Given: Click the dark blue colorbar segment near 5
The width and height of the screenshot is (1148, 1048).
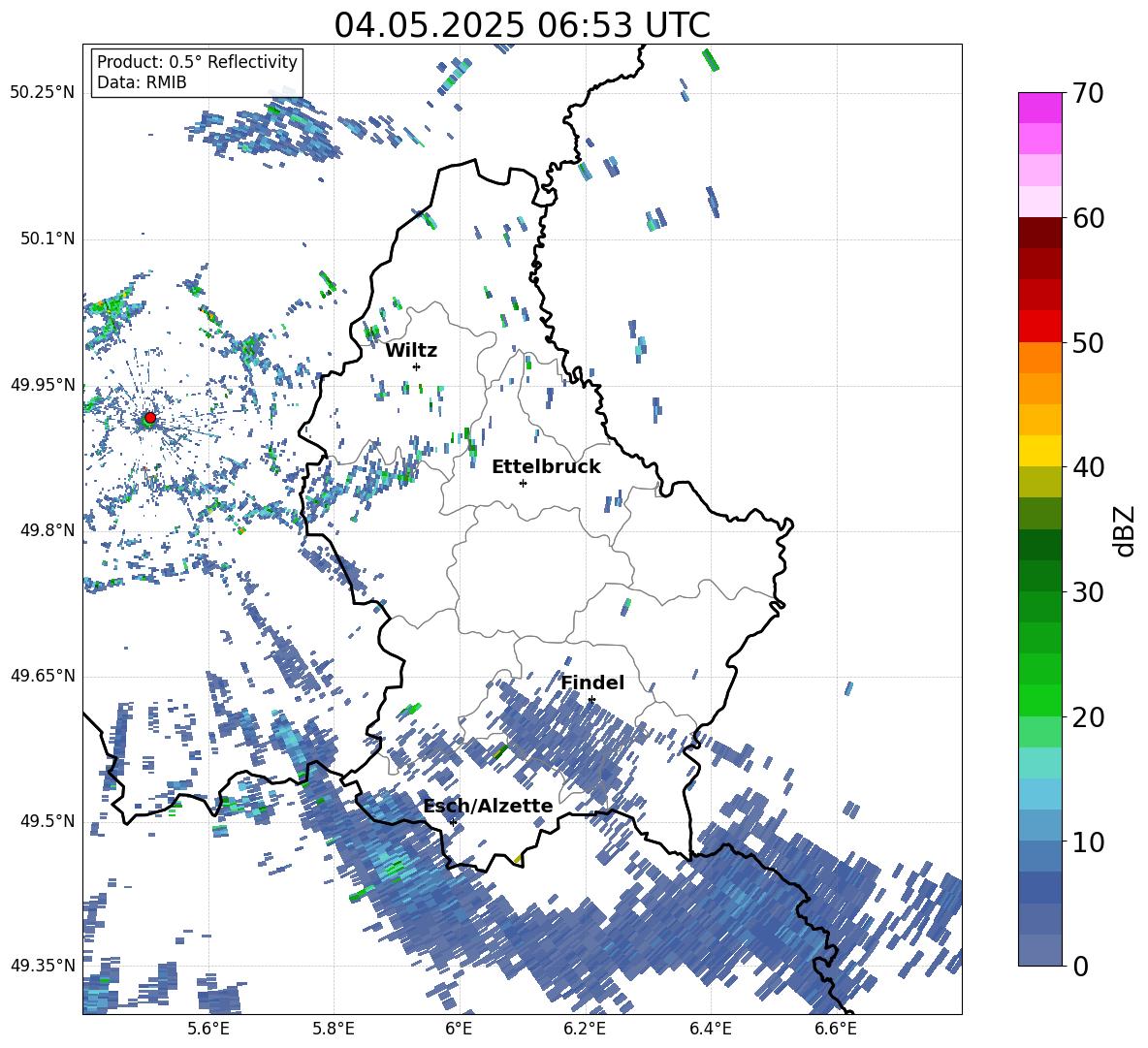Looking at the screenshot, I should [1039, 887].
